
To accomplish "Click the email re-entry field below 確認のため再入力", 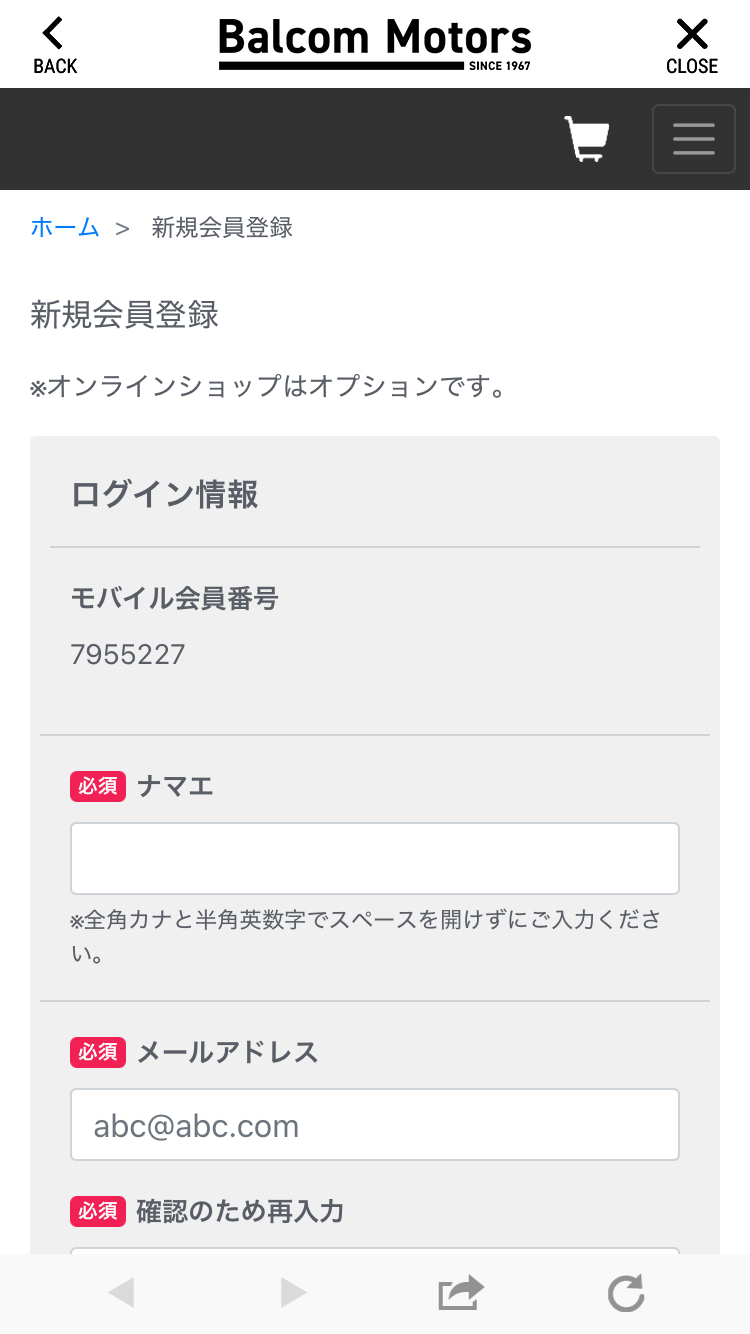I will tap(375, 1251).
